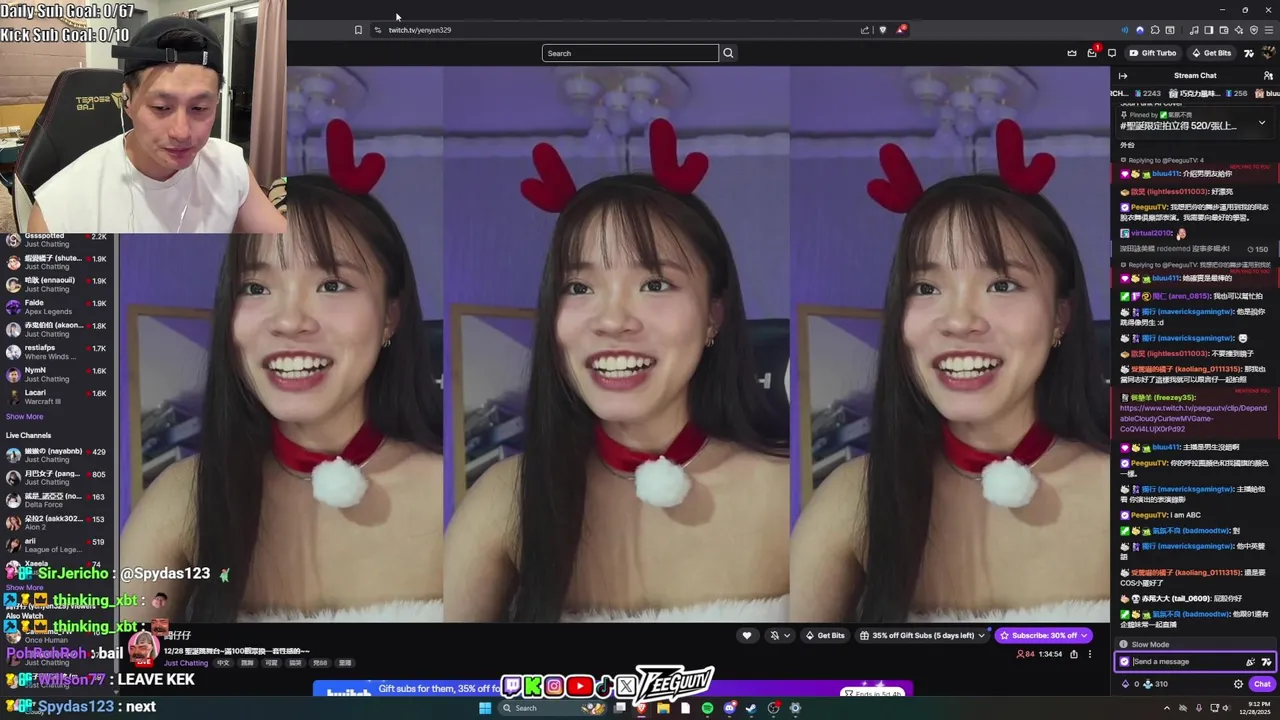The height and width of the screenshot is (720, 1280).
Task: Click the Windows Start button
Action: point(485,708)
